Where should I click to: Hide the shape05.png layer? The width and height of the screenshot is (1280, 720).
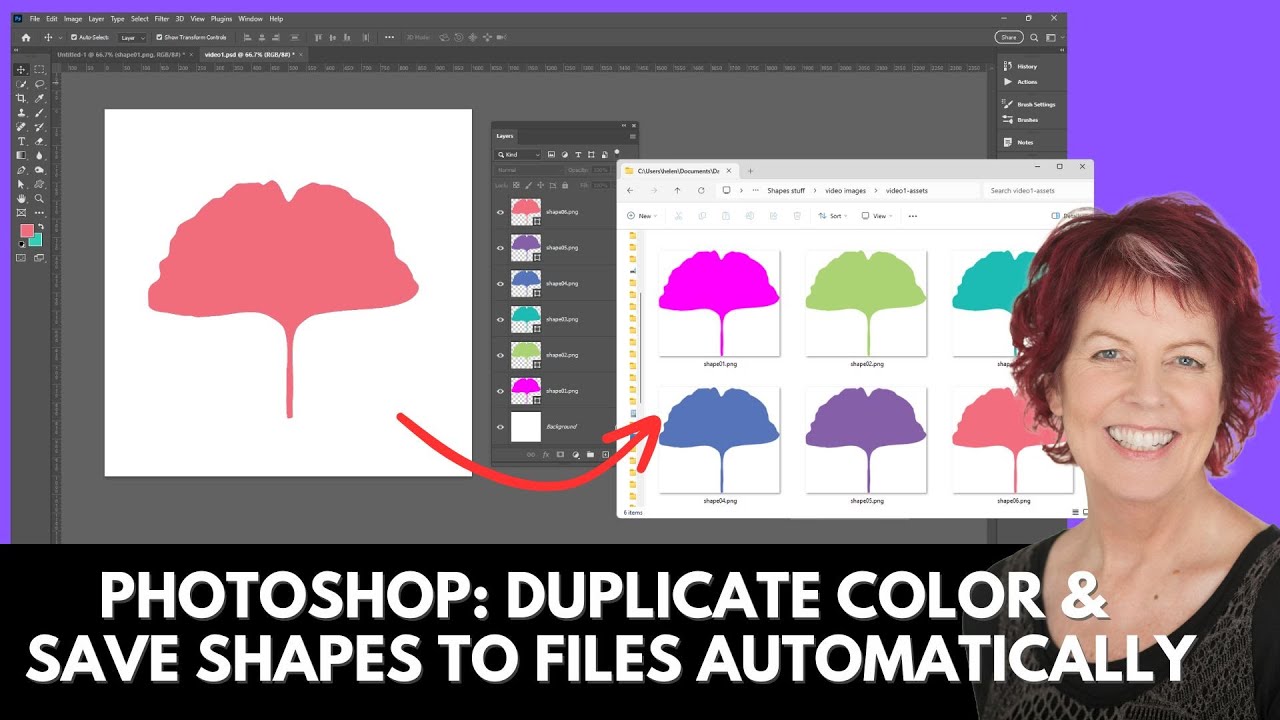(x=500, y=248)
